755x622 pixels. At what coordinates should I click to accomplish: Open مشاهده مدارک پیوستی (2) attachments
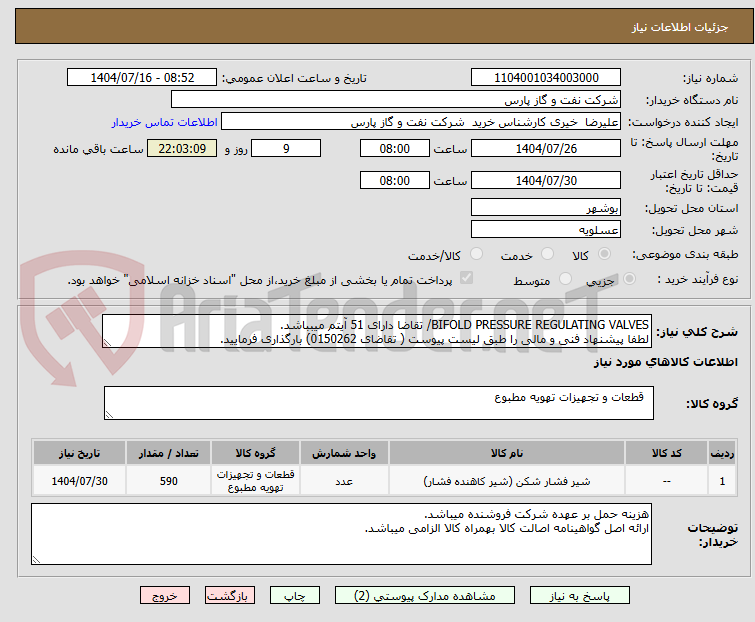(428, 595)
